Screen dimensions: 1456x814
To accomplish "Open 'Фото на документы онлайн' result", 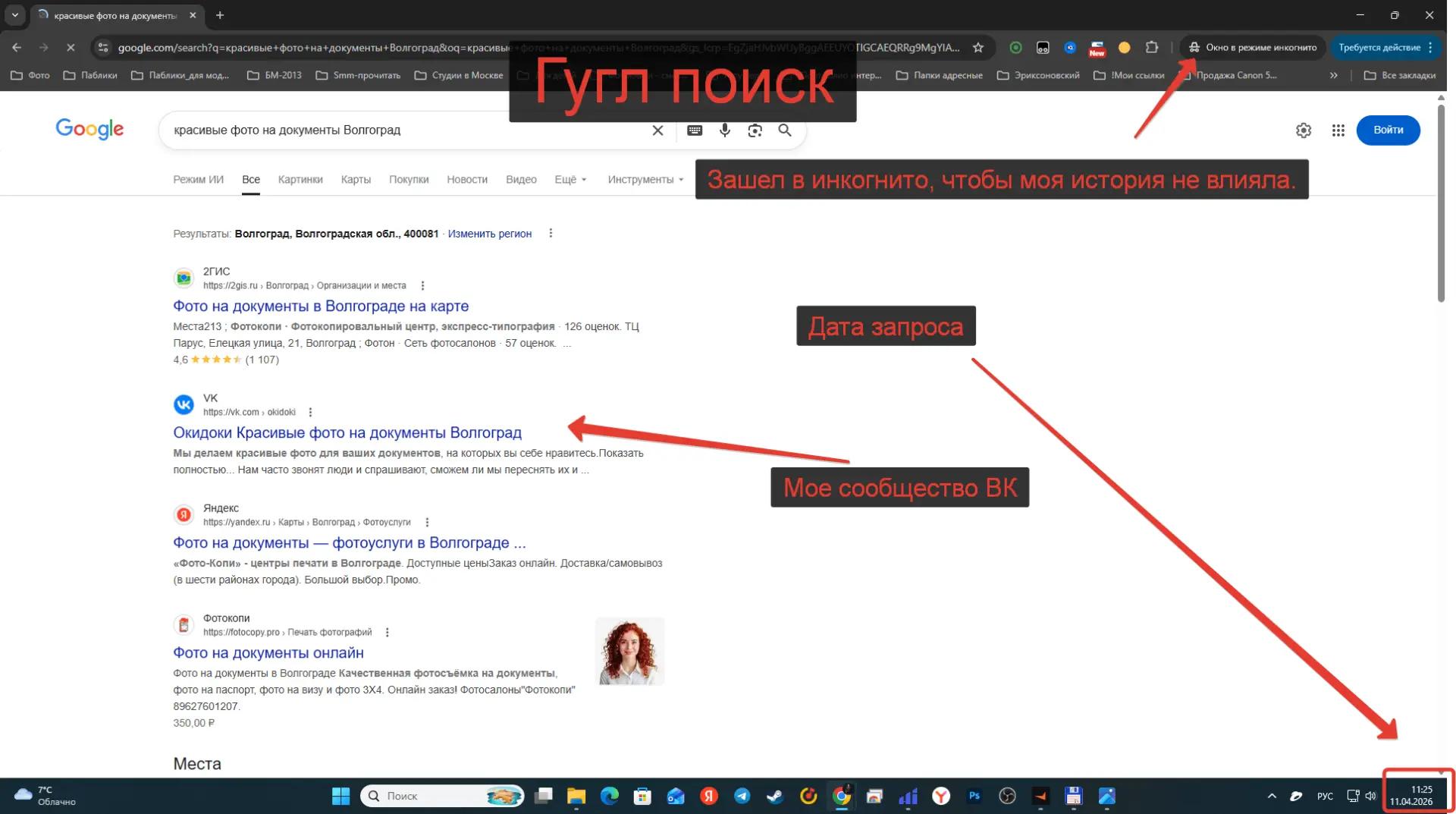I will tap(268, 653).
